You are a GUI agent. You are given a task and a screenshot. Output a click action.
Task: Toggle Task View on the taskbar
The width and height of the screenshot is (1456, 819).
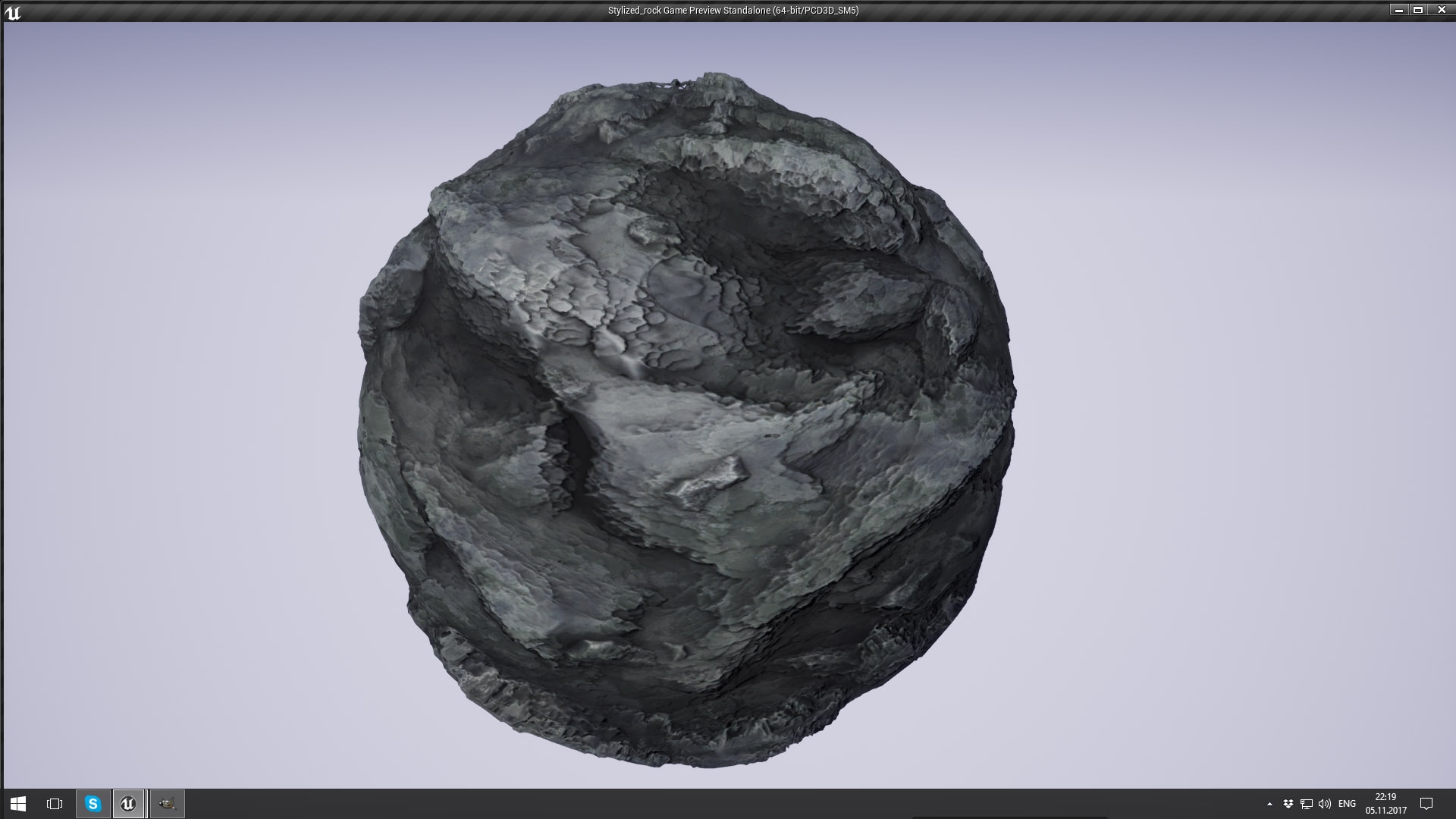[53, 804]
